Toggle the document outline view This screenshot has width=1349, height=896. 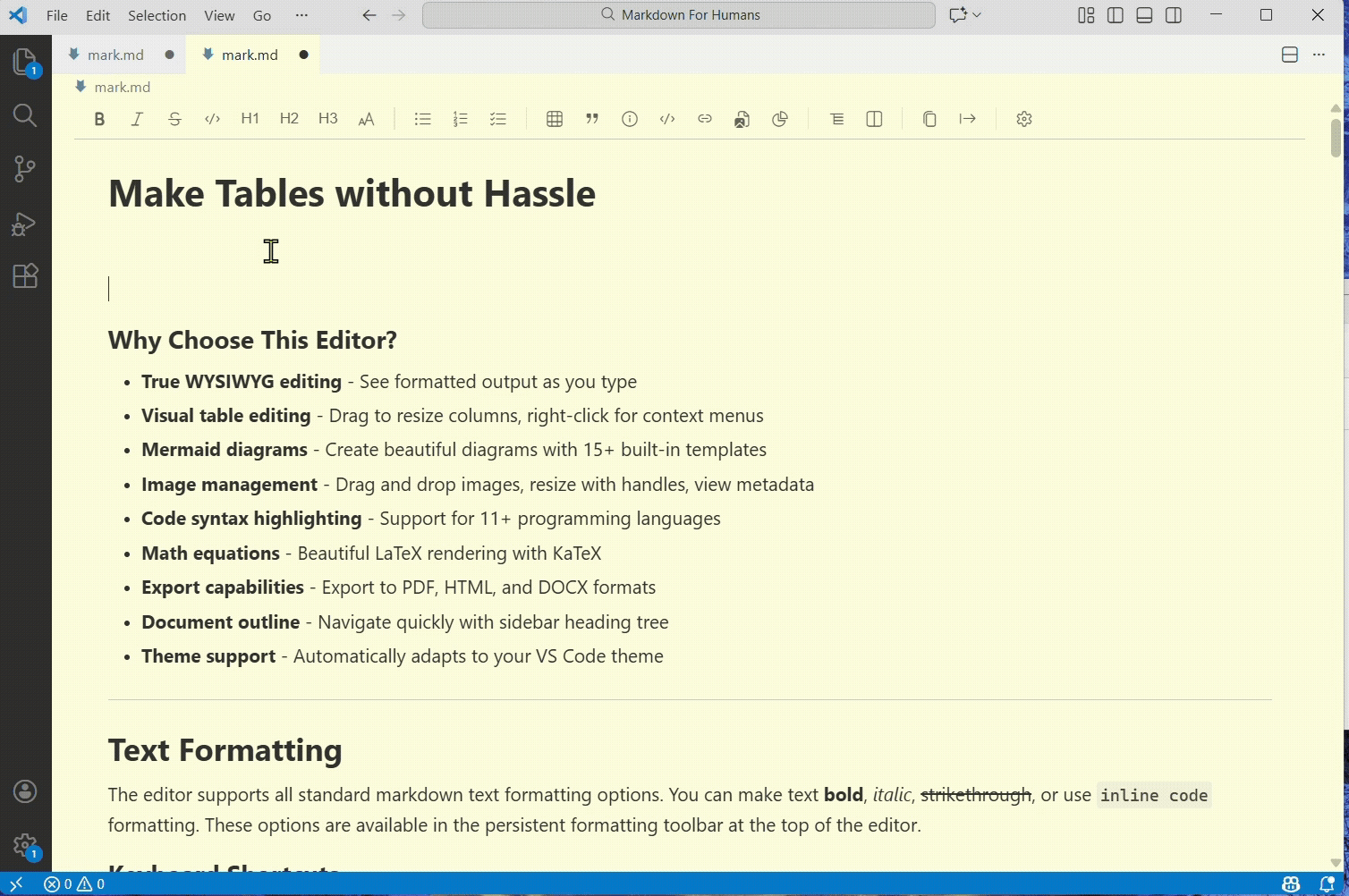(836, 118)
